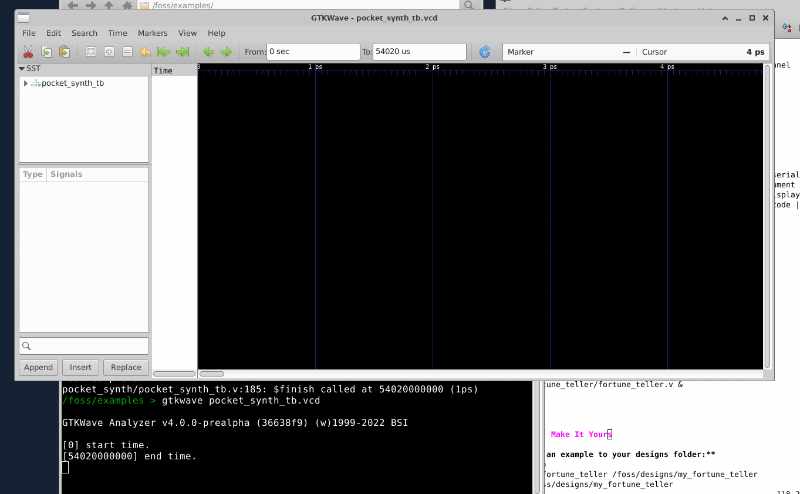800x494 pixels.
Task: Click the Cut traces scissors icon
Action: click(28, 52)
